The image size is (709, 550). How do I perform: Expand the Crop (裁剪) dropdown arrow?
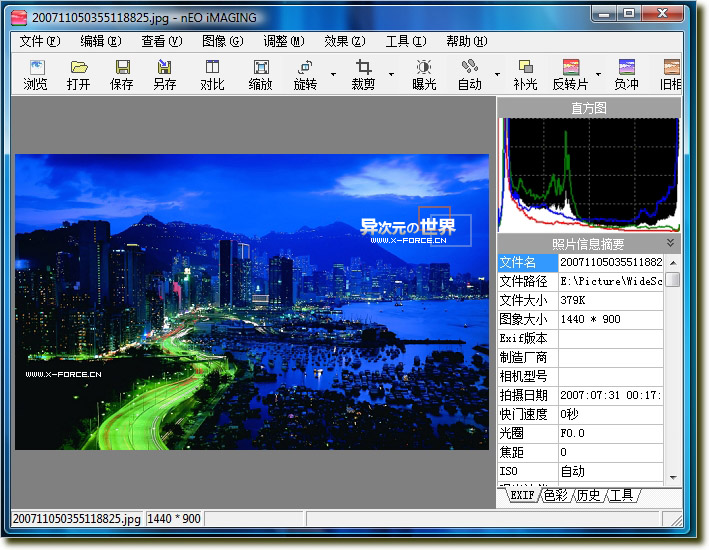[x=391, y=75]
